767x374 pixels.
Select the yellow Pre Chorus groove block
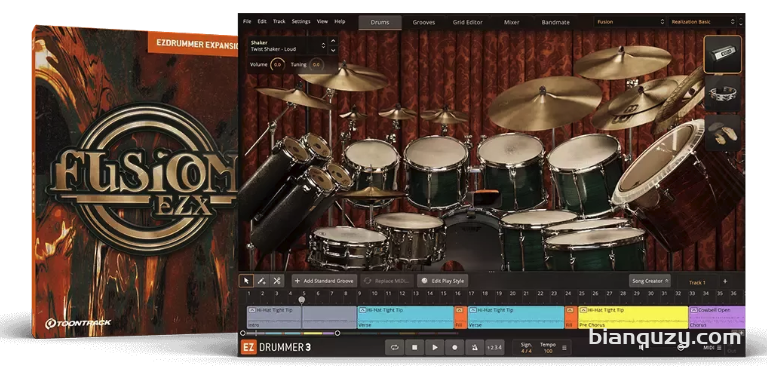click(633, 317)
